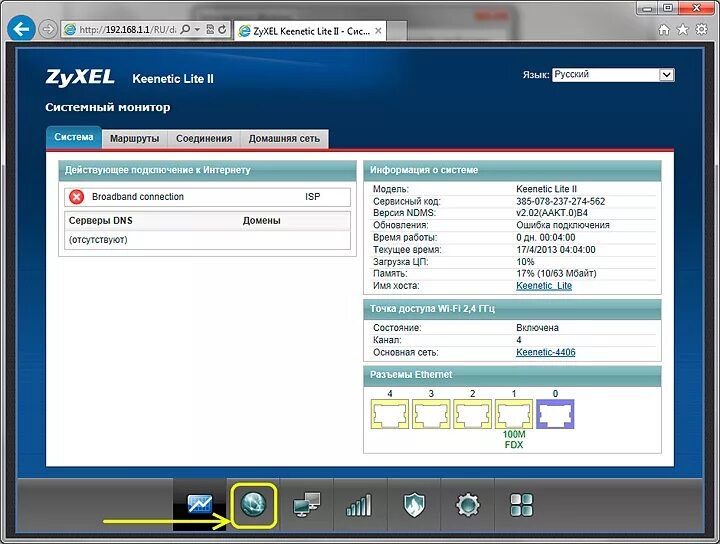720x544 pixels.
Task: Click the current time 17/4/2013 04:04:00
Action: click(x=556, y=250)
